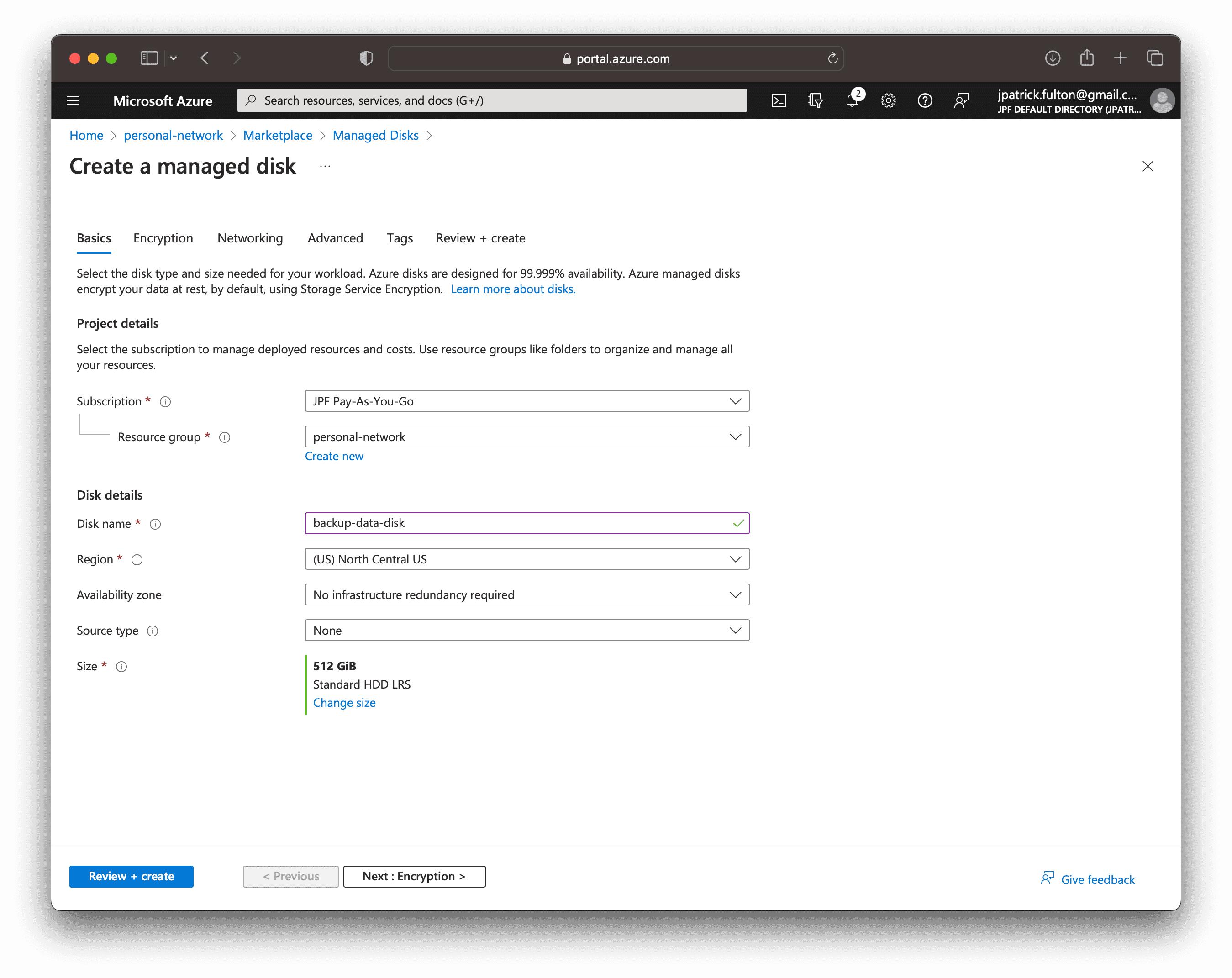Open the notifications bell
This screenshot has width=1232, height=978.
tap(852, 100)
